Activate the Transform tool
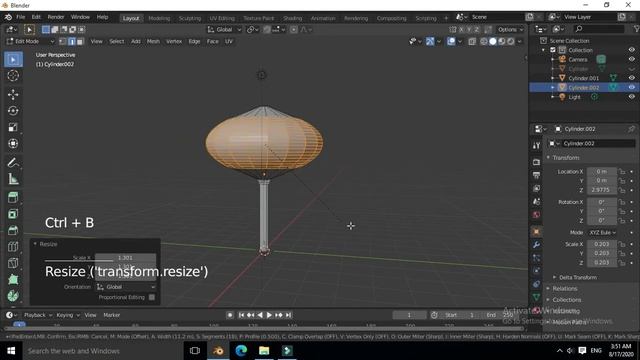 [x=13, y=143]
